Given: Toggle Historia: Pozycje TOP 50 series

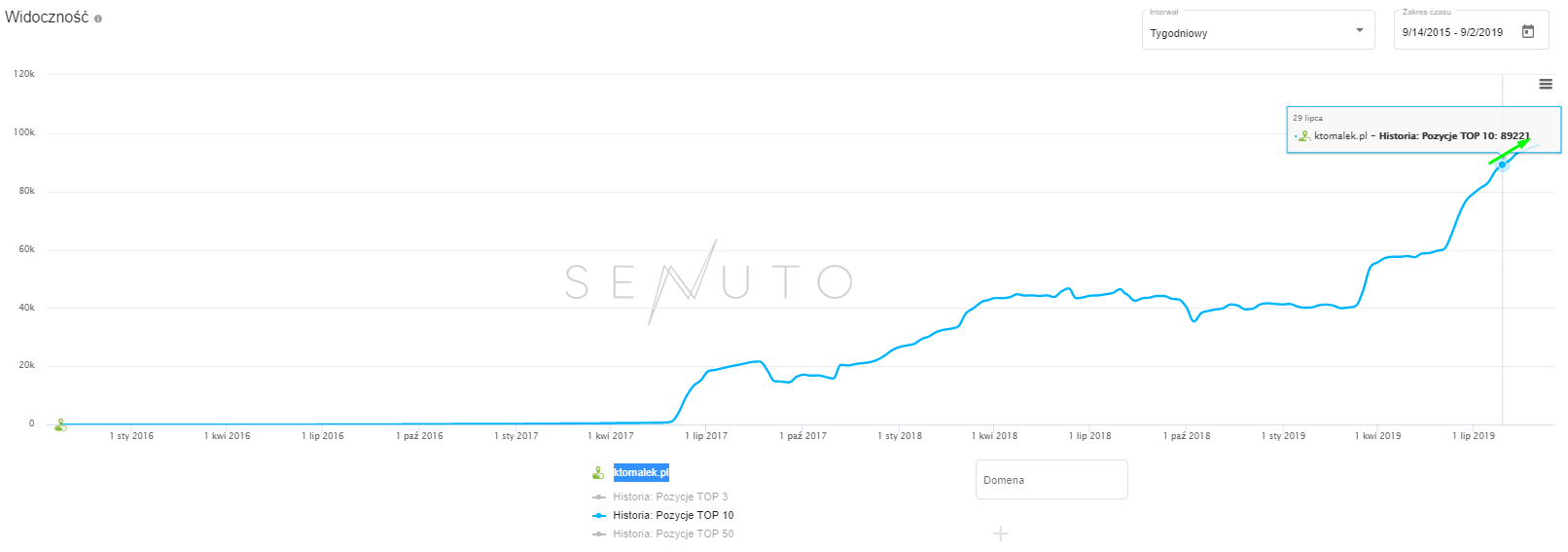Looking at the screenshot, I should click(673, 534).
